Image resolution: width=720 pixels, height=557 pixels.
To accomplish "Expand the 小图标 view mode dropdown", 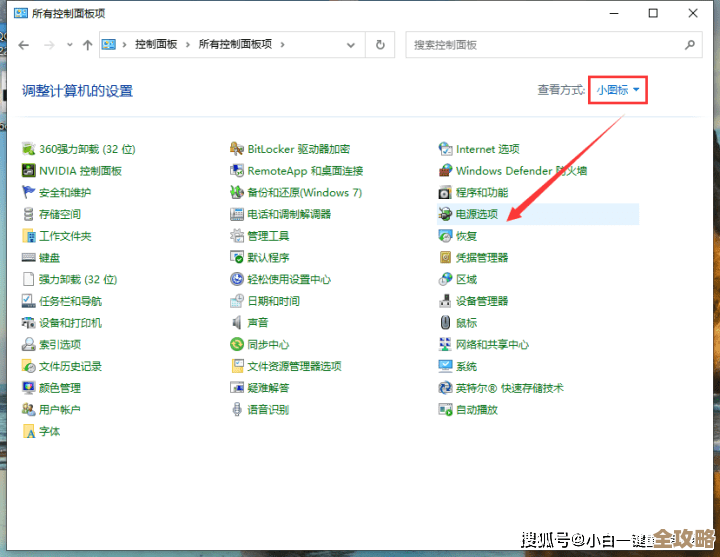I will pyautogui.click(x=618, y=90).
